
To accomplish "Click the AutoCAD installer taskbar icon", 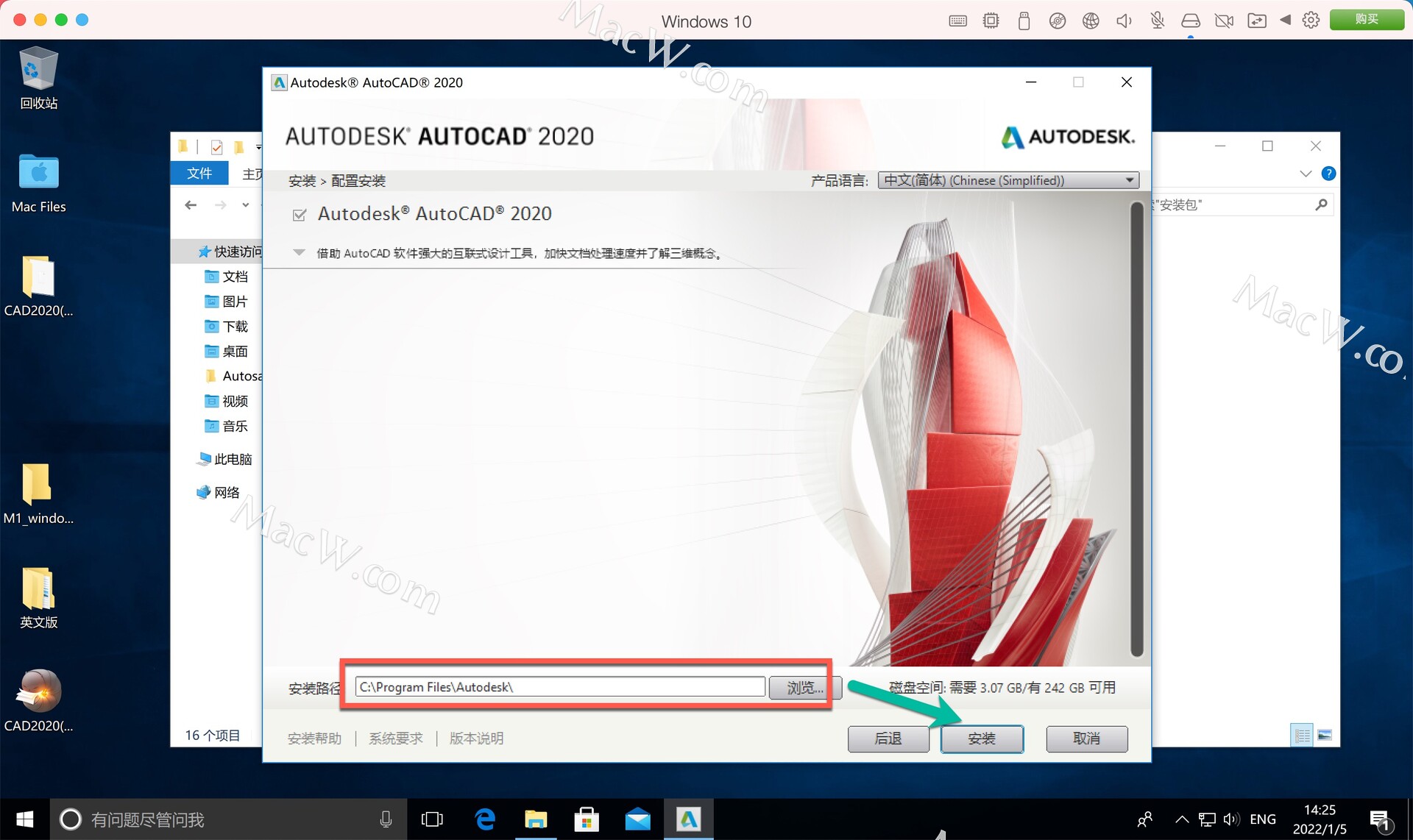I will (688, 819).
